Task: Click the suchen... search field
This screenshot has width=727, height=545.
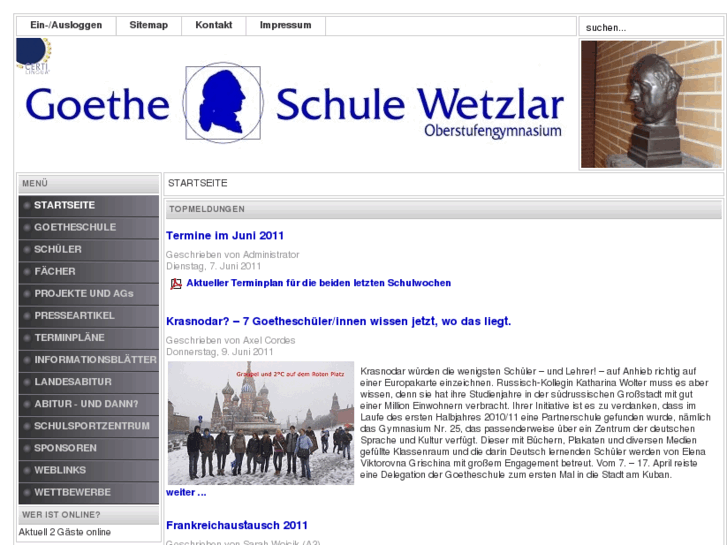Action: [x=651, y=27]
